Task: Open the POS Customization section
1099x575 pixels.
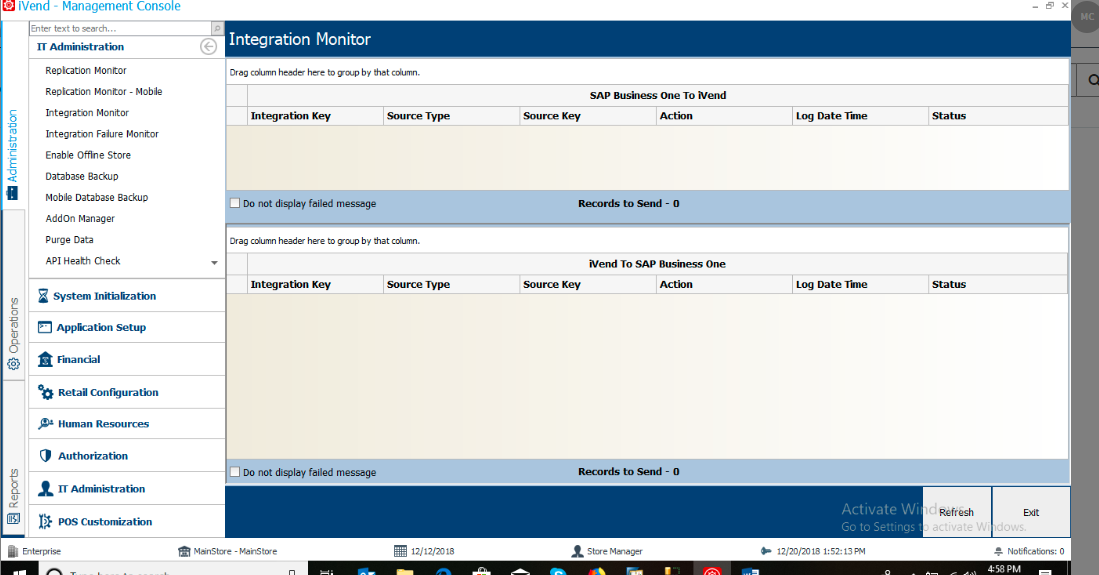Action: click(127, 521)
